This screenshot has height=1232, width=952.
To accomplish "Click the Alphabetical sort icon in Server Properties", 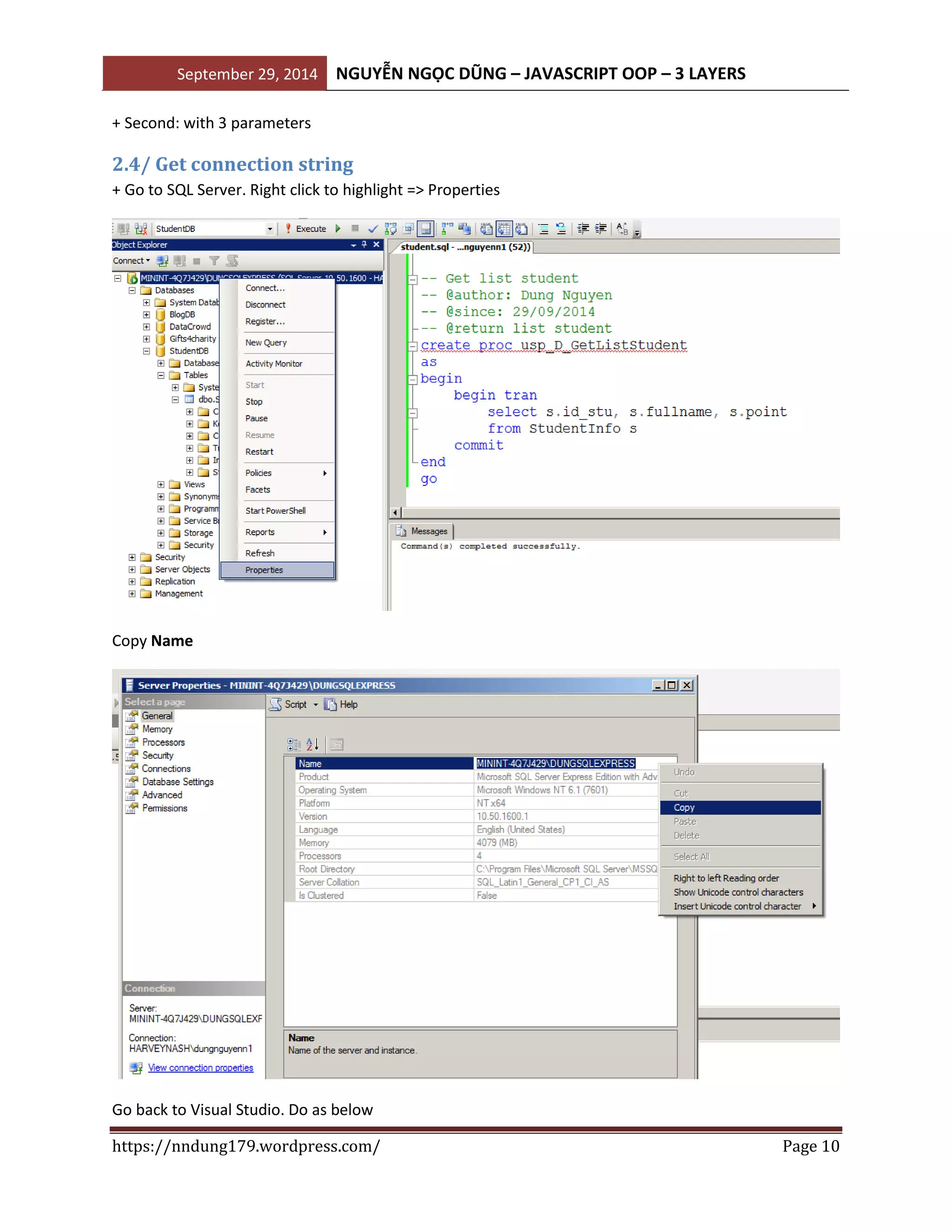I will [312, 745].
